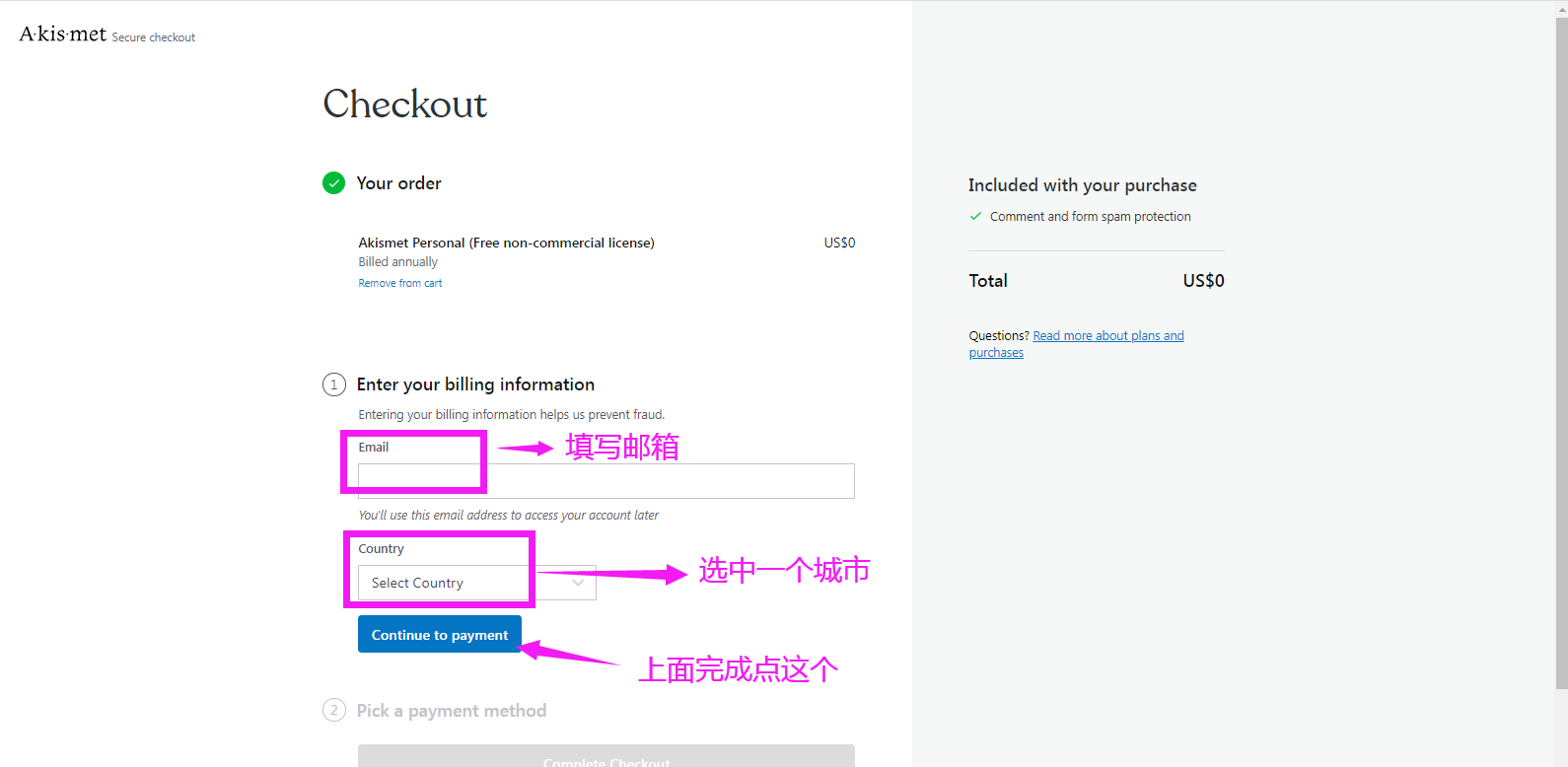Open Read more about plans and purchases link
The width and height of the screenshot is (1568, 767).
coord(1077,344)
